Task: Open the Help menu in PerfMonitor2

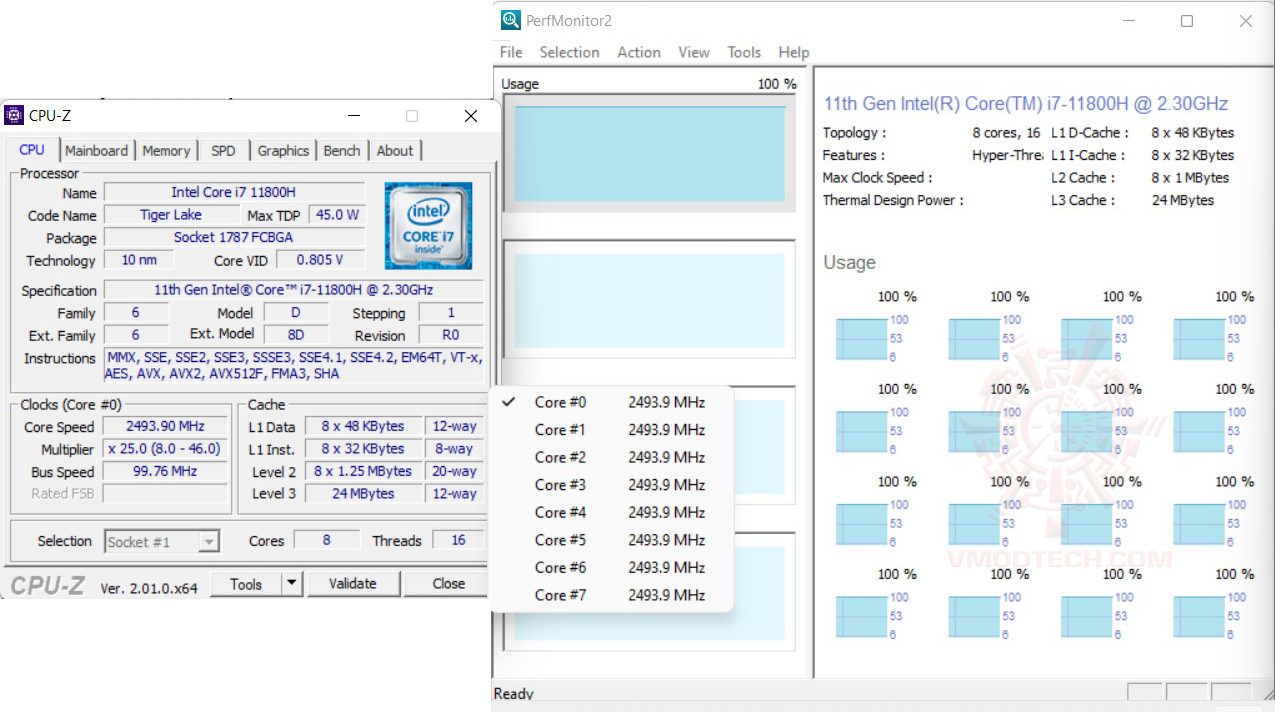Action: coord(794,52)
